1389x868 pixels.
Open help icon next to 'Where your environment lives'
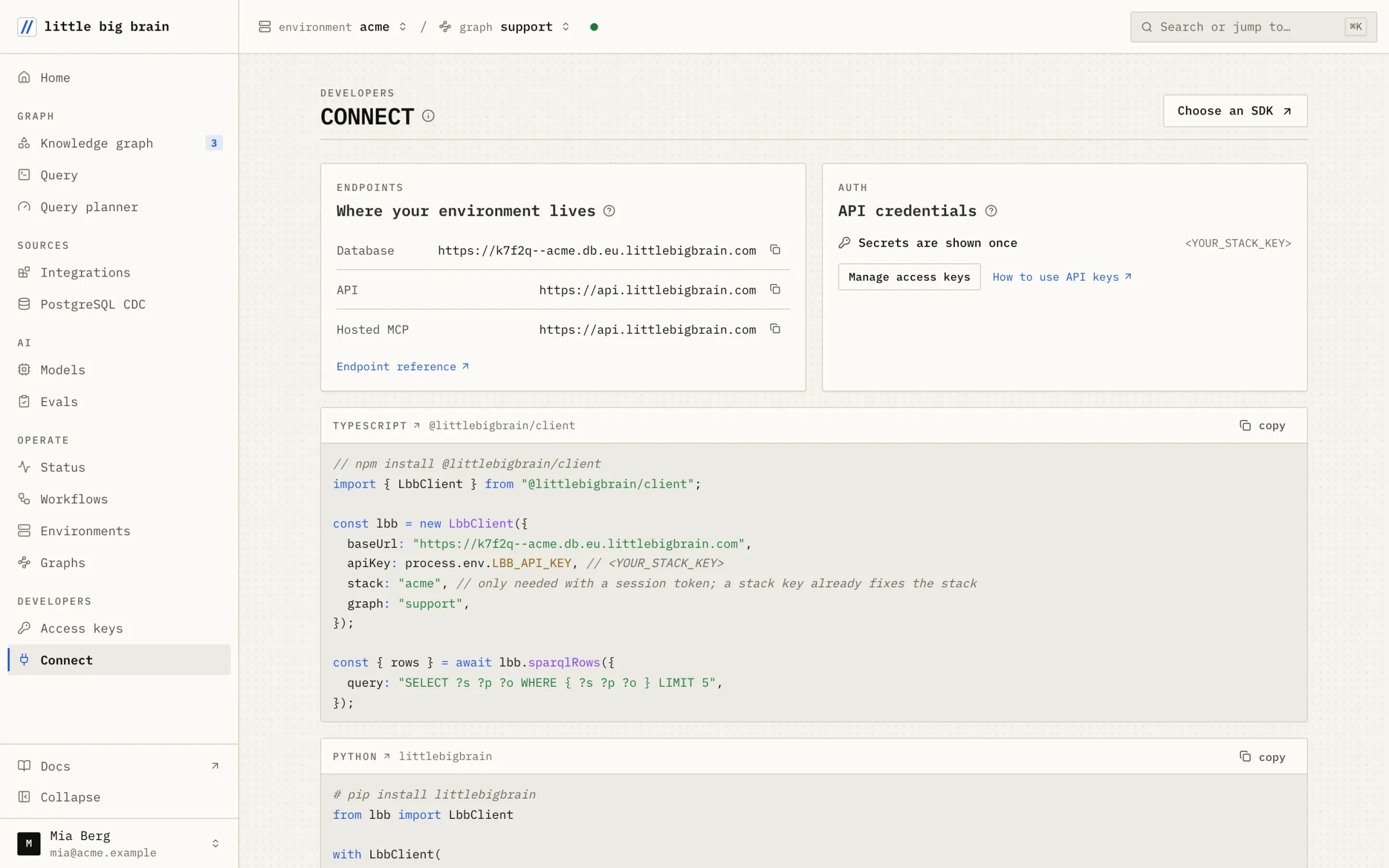609,211
